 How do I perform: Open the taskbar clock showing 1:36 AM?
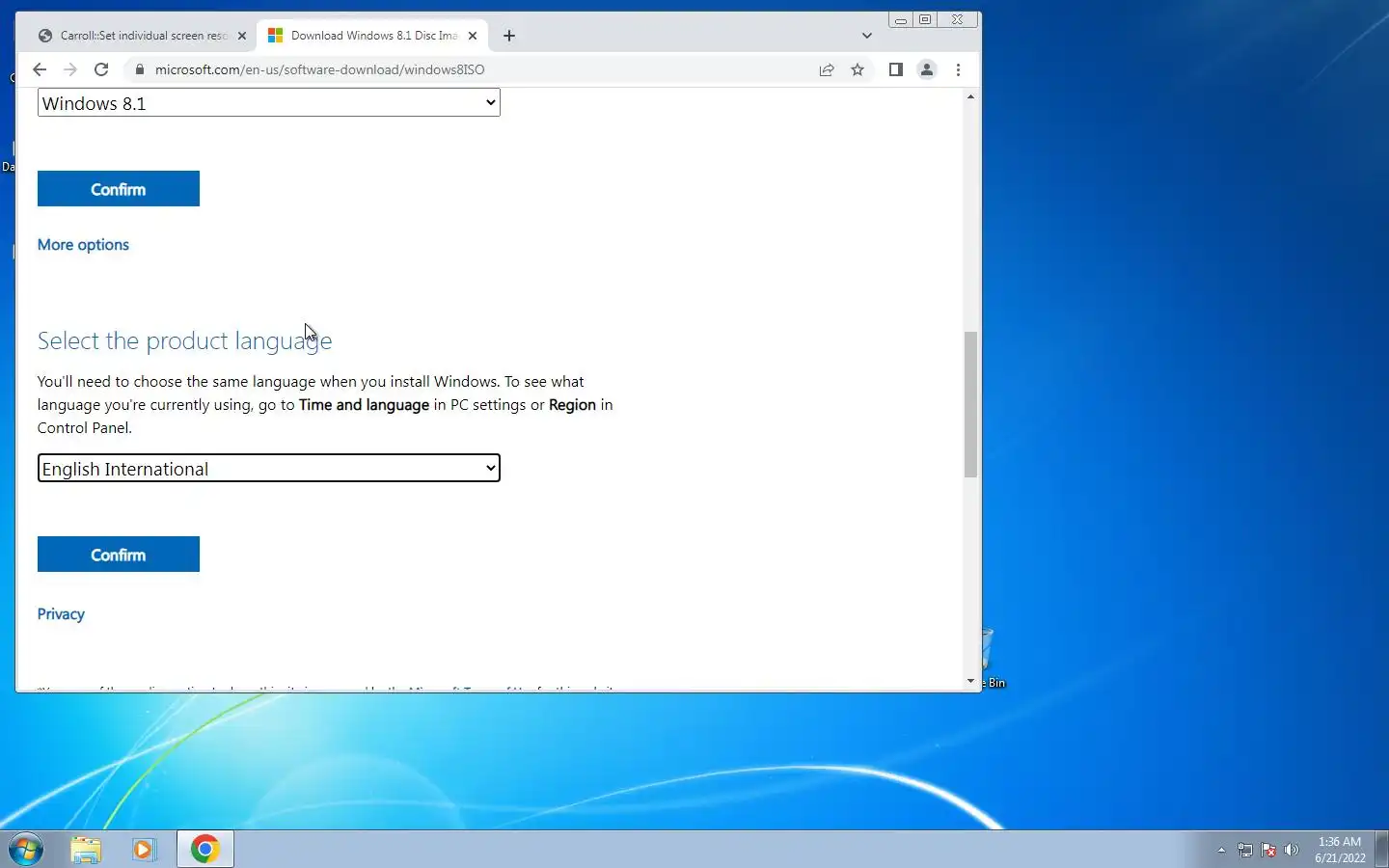(1340, 850)
